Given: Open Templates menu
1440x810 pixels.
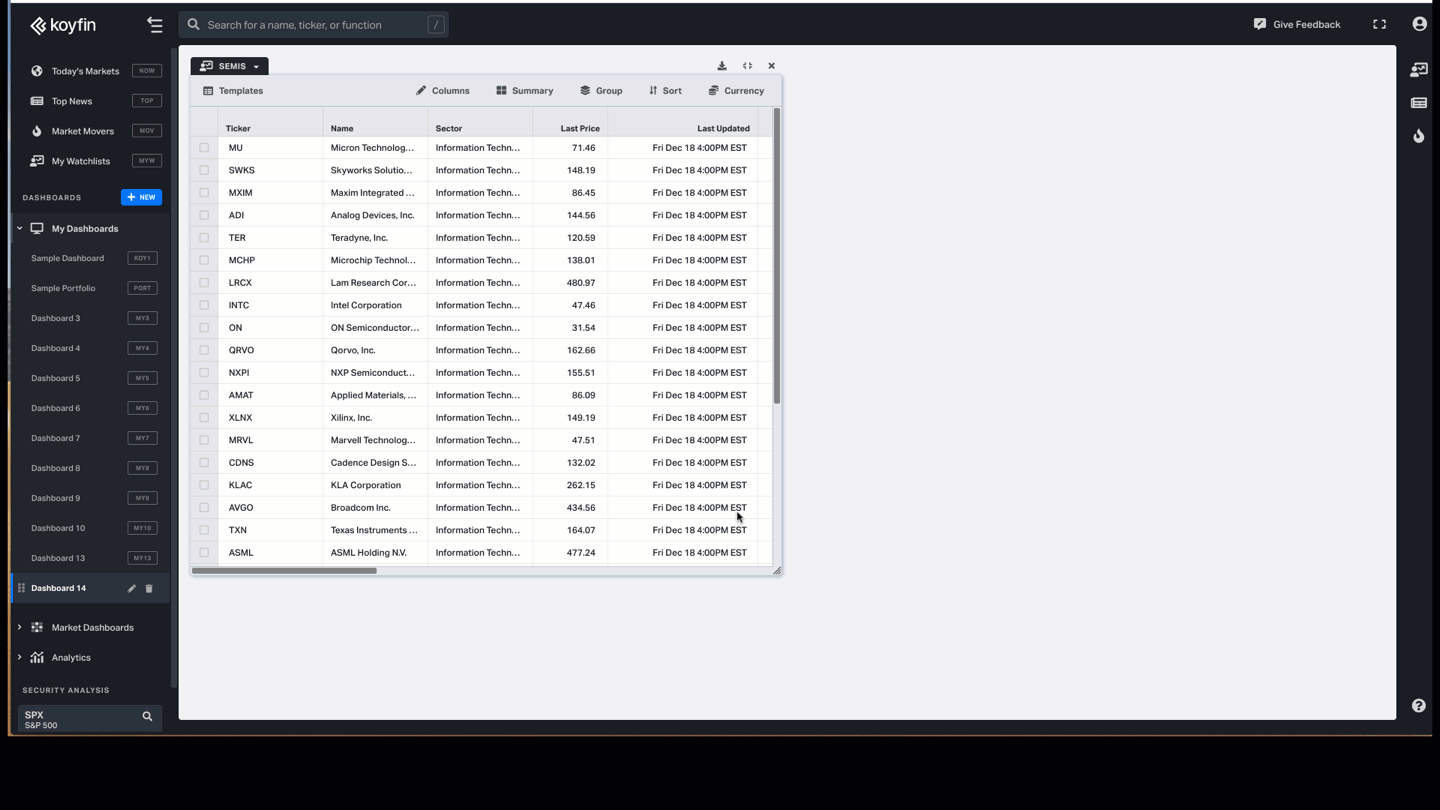Looking at the screenshot, I should 233,91.
